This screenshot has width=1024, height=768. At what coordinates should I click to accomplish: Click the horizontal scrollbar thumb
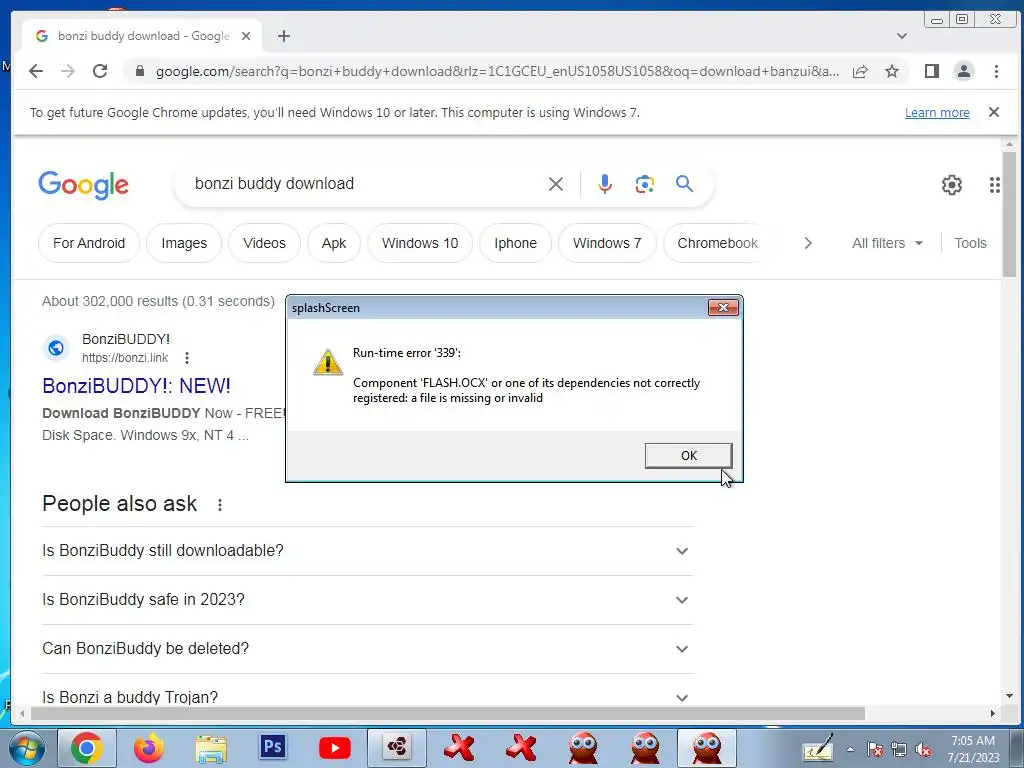pyautogui.click(x=447, y=713)
